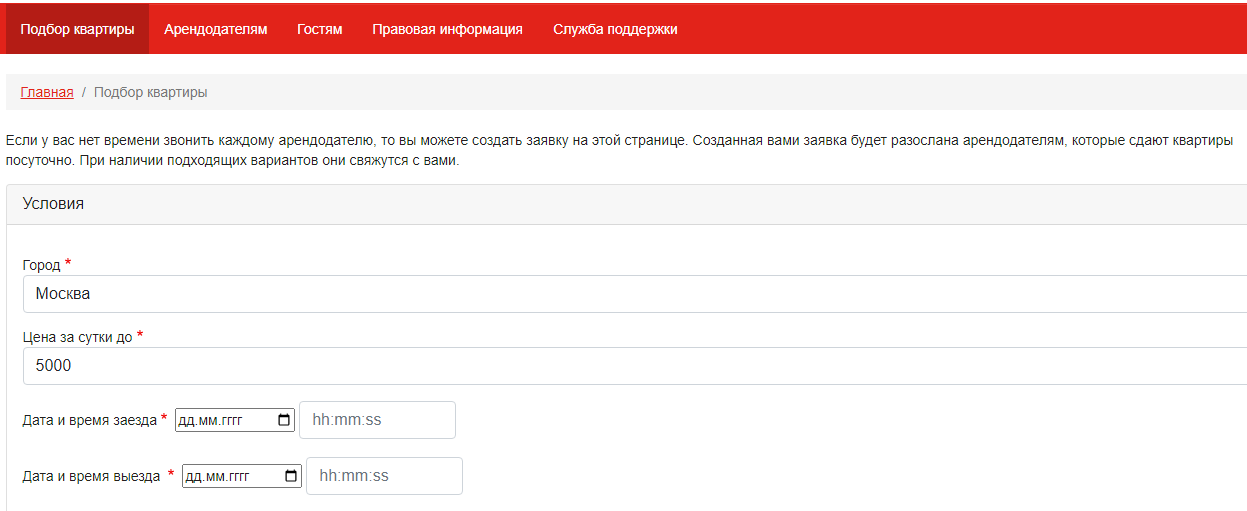
Task: Click the breadcrumb text Подбор квартиры
Action: click(x=151, y=92)
